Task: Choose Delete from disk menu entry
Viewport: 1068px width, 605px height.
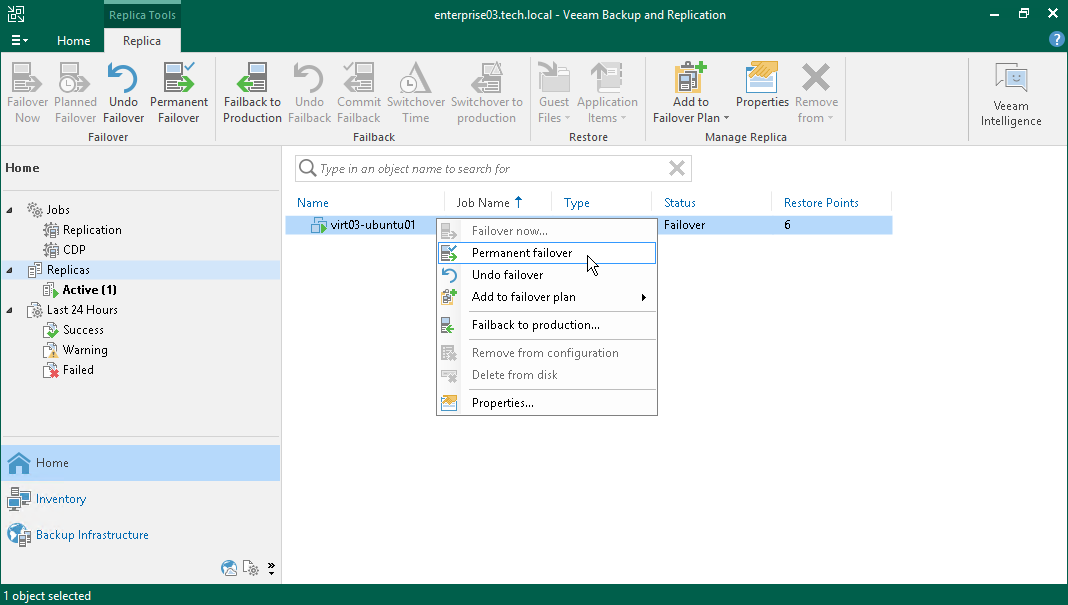Action: [547, 375]
